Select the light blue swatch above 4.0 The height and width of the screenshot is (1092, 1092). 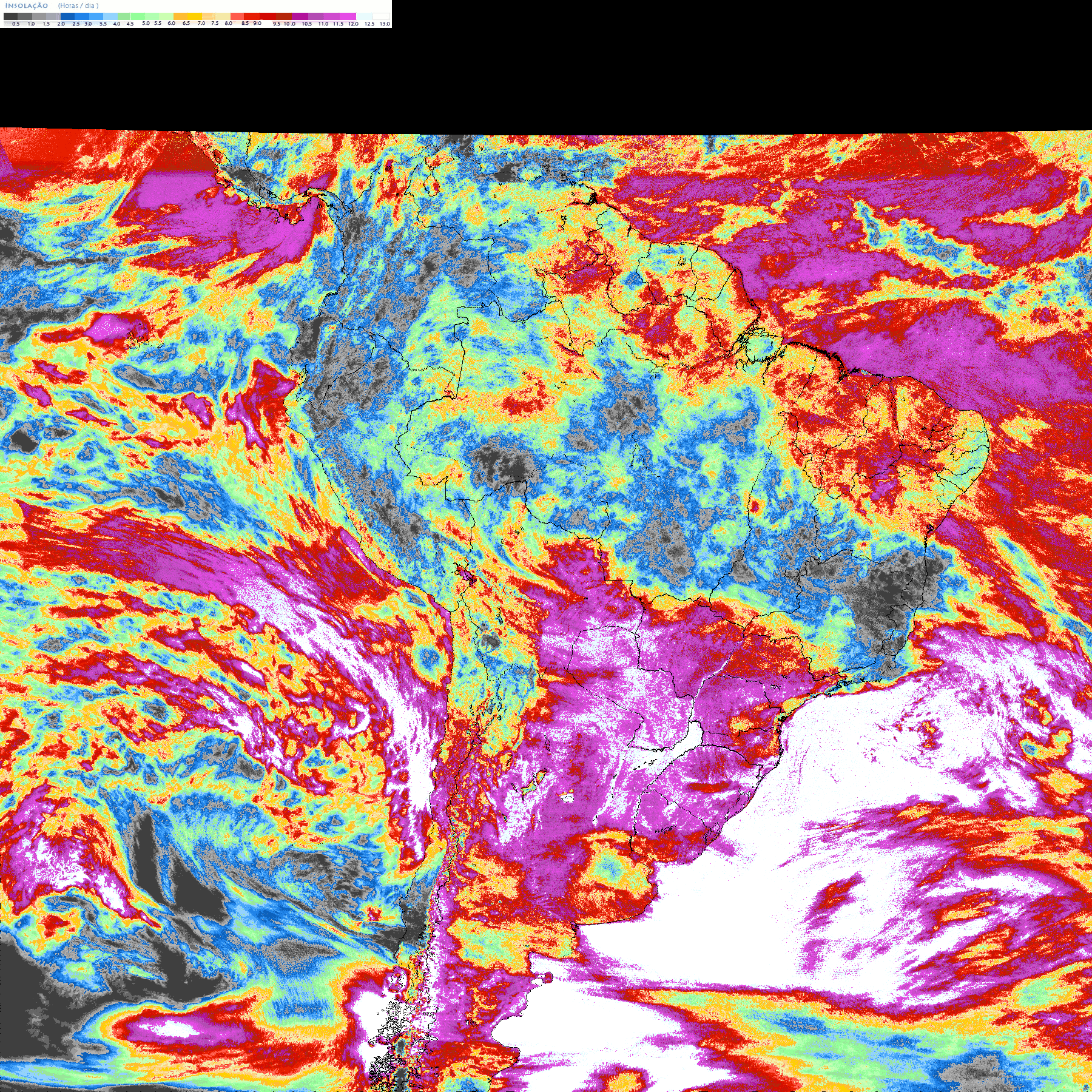pos(110,16)
